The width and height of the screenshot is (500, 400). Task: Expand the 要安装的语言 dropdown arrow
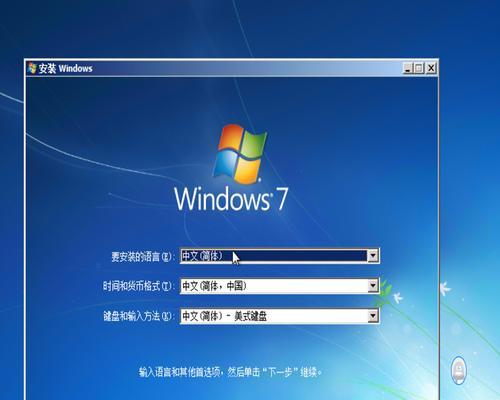373,256
